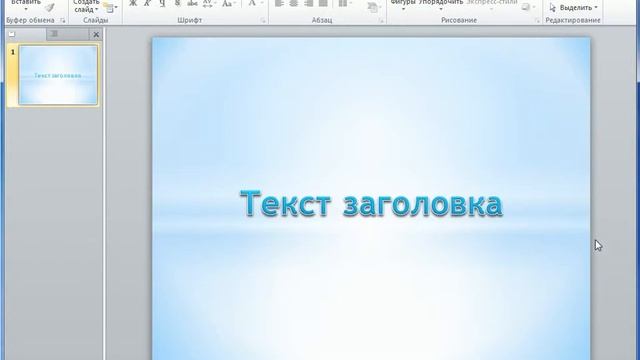The width and height of the screenshot is (640, 360).
Task: Click the Текст заголовка title text
Action: (x=371, y=204)
